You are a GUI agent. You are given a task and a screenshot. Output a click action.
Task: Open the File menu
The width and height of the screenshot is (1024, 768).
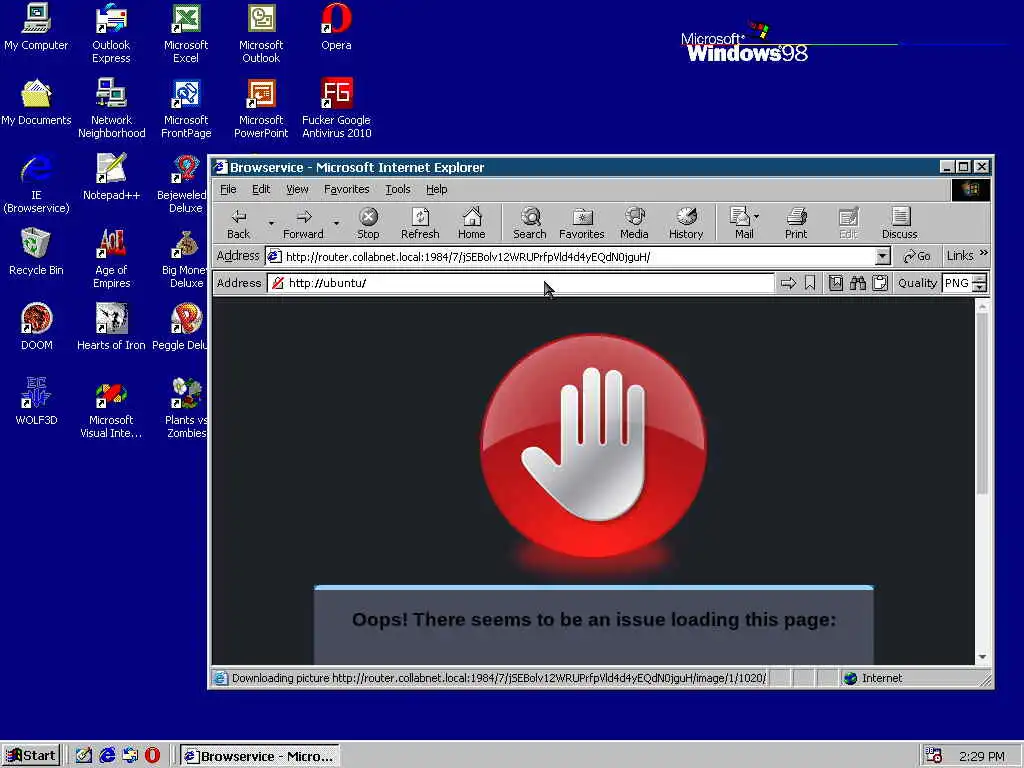pos(228,189)
